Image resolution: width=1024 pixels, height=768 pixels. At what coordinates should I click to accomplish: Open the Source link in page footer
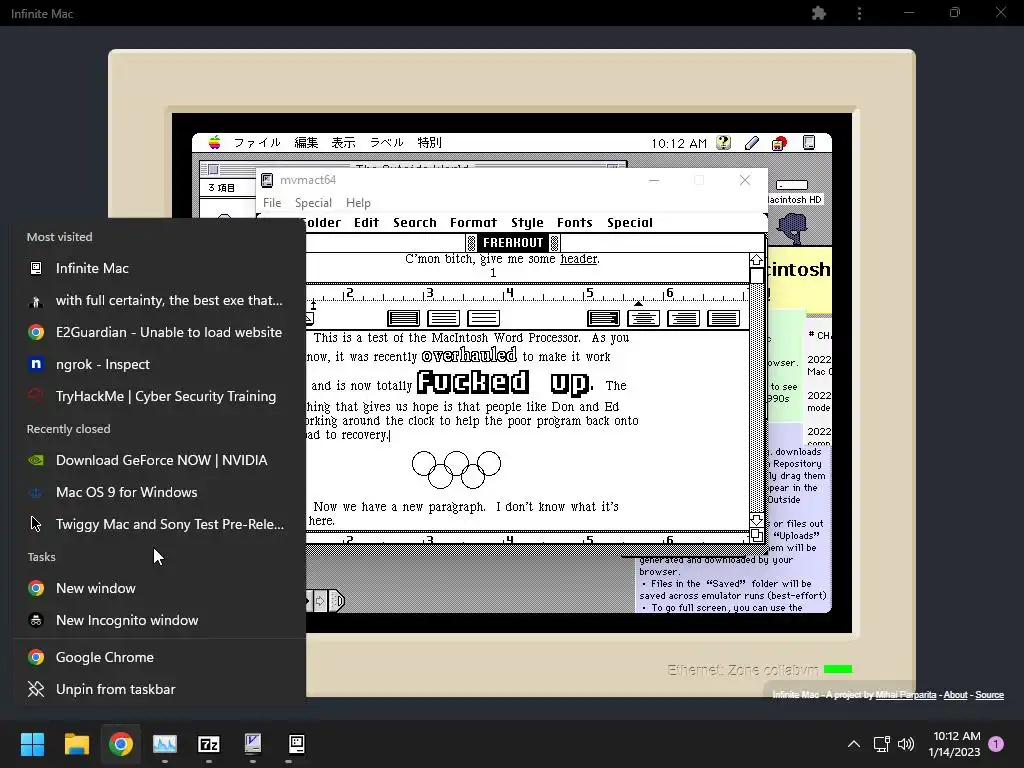pos(989,695)
